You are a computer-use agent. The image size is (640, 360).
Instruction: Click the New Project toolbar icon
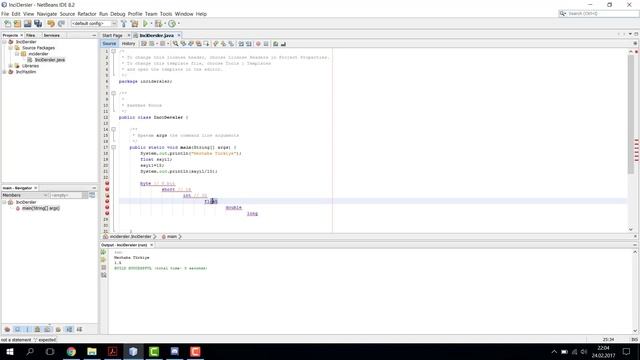tap(18, 24)
